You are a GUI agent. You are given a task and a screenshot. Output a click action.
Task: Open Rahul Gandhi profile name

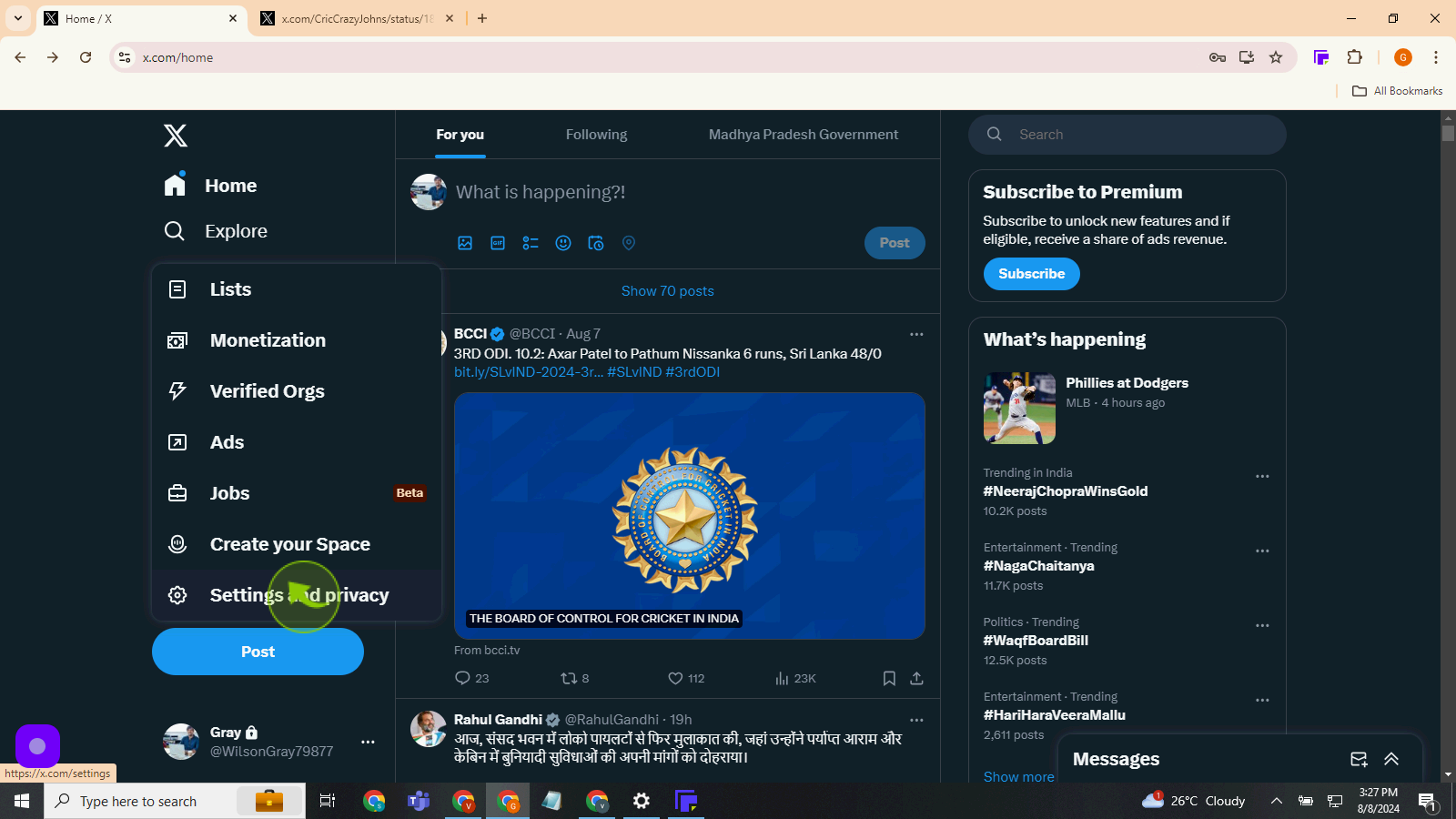pos(498,720)
